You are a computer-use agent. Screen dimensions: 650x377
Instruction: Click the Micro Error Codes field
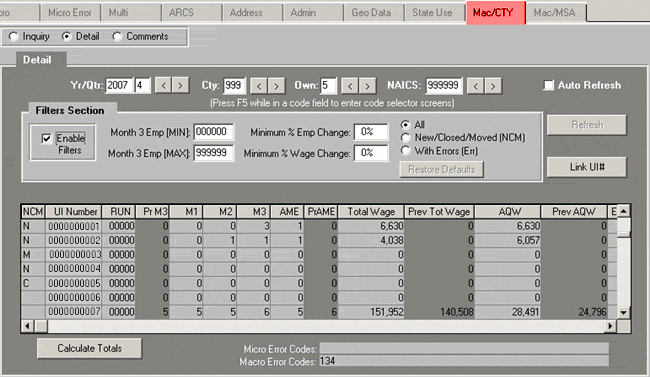click(464, 348)
